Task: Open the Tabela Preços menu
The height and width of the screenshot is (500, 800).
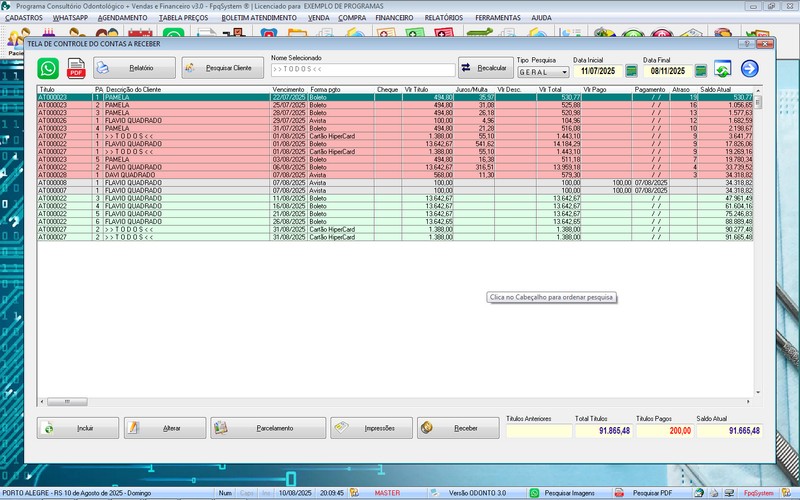Action: point(184,18)
